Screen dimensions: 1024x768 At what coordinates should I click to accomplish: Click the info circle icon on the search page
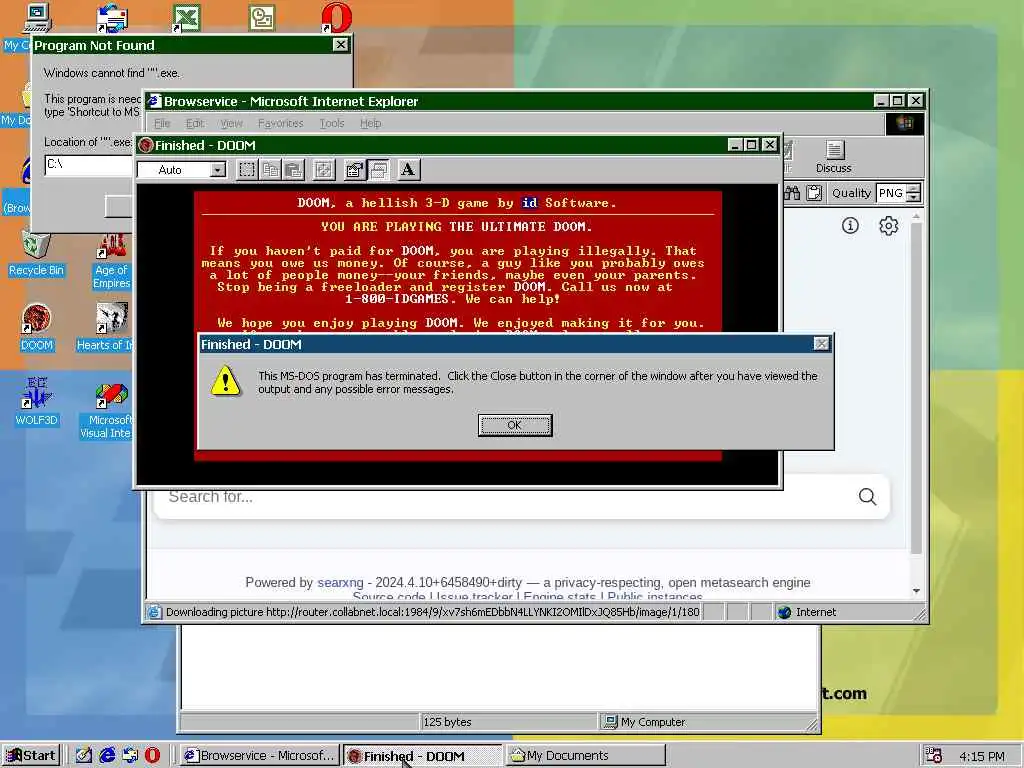point(850,226)
